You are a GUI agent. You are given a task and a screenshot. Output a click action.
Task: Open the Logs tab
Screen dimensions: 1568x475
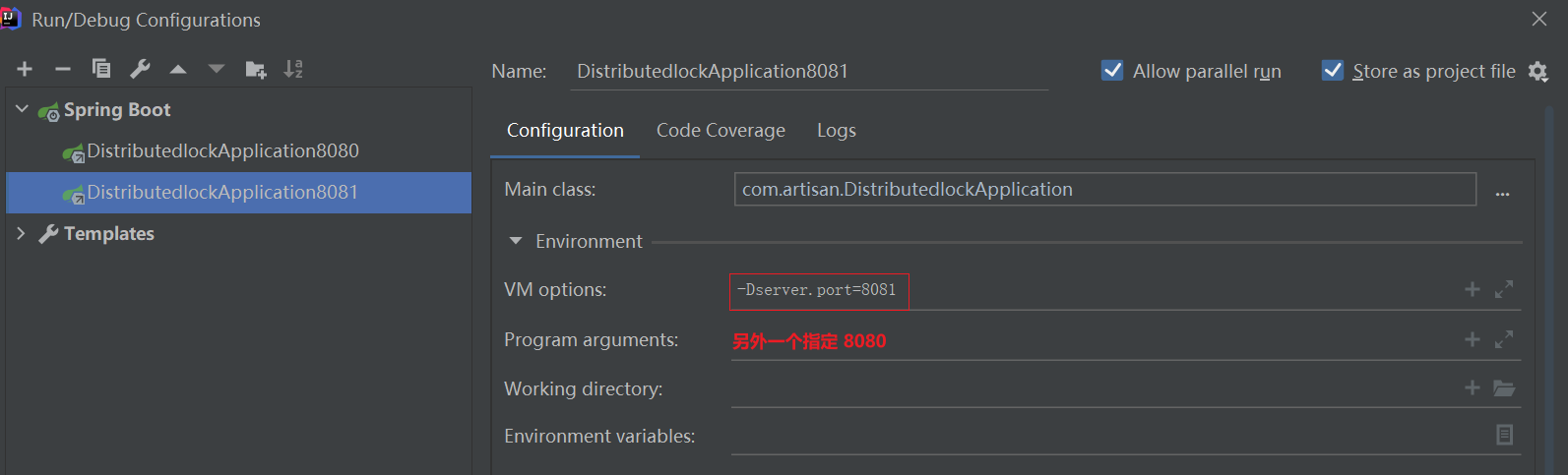[837, 131]
